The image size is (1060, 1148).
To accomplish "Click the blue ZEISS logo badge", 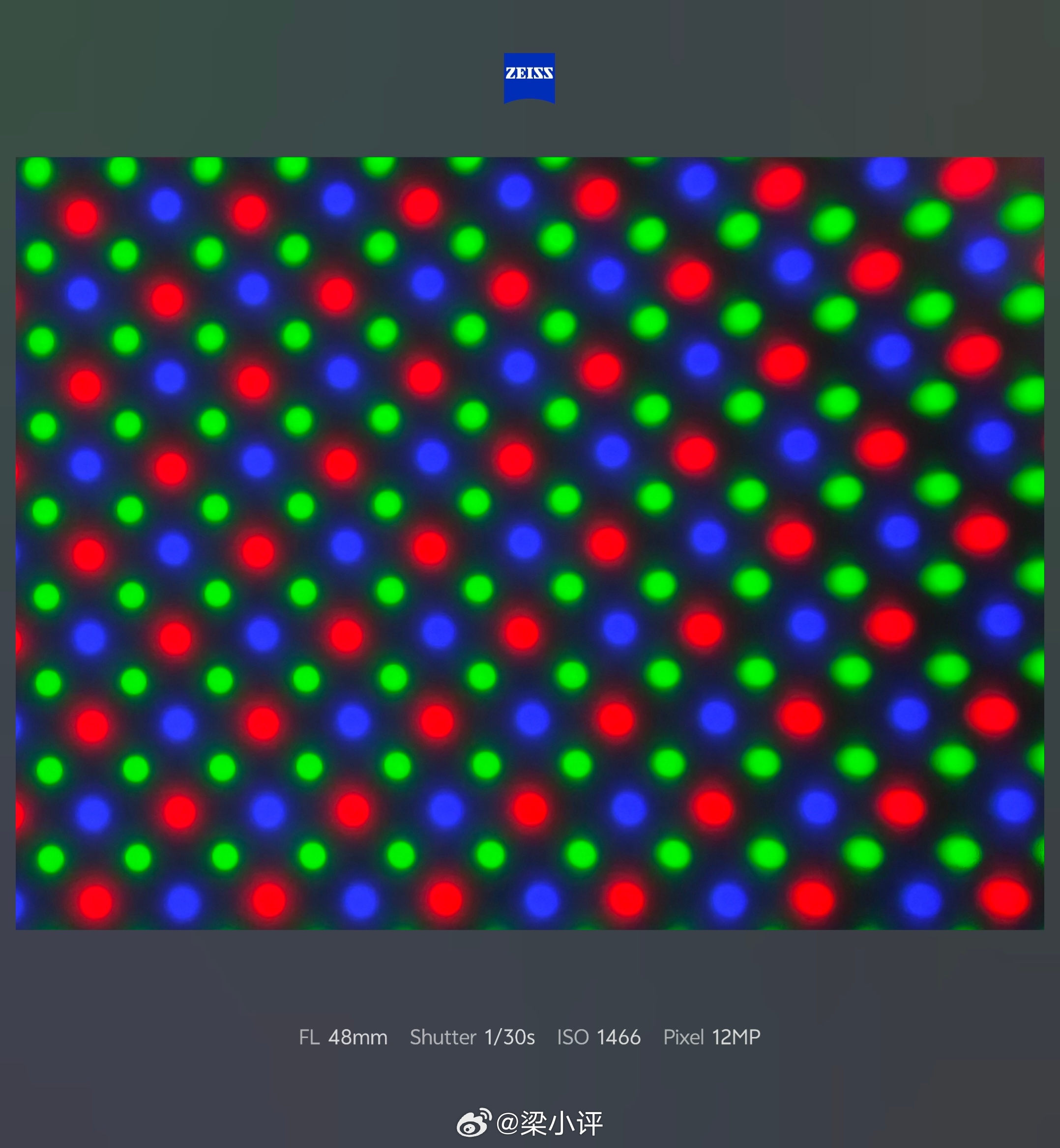I will click(529, 78).
